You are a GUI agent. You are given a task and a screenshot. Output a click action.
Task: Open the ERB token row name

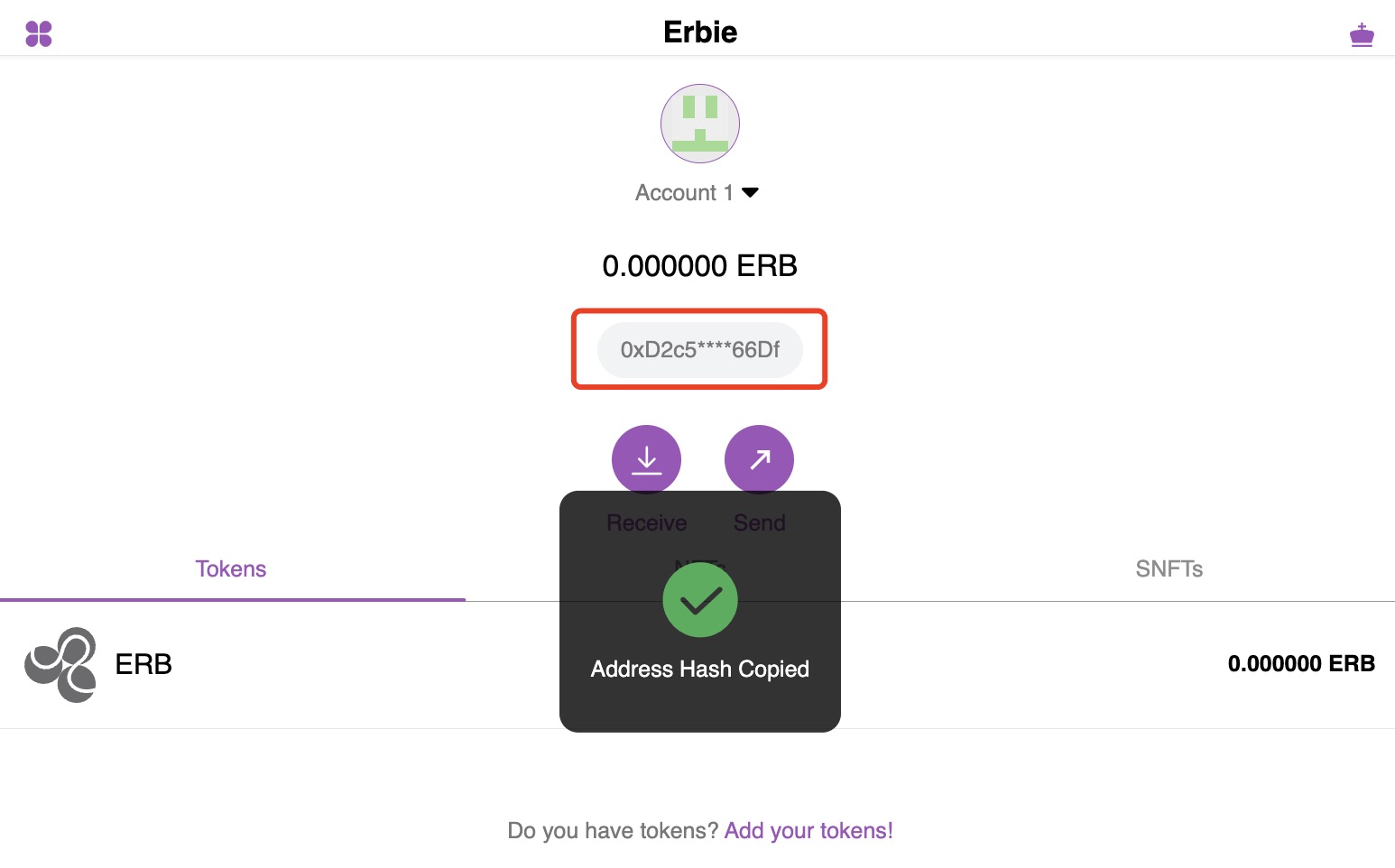coord(143,664)
